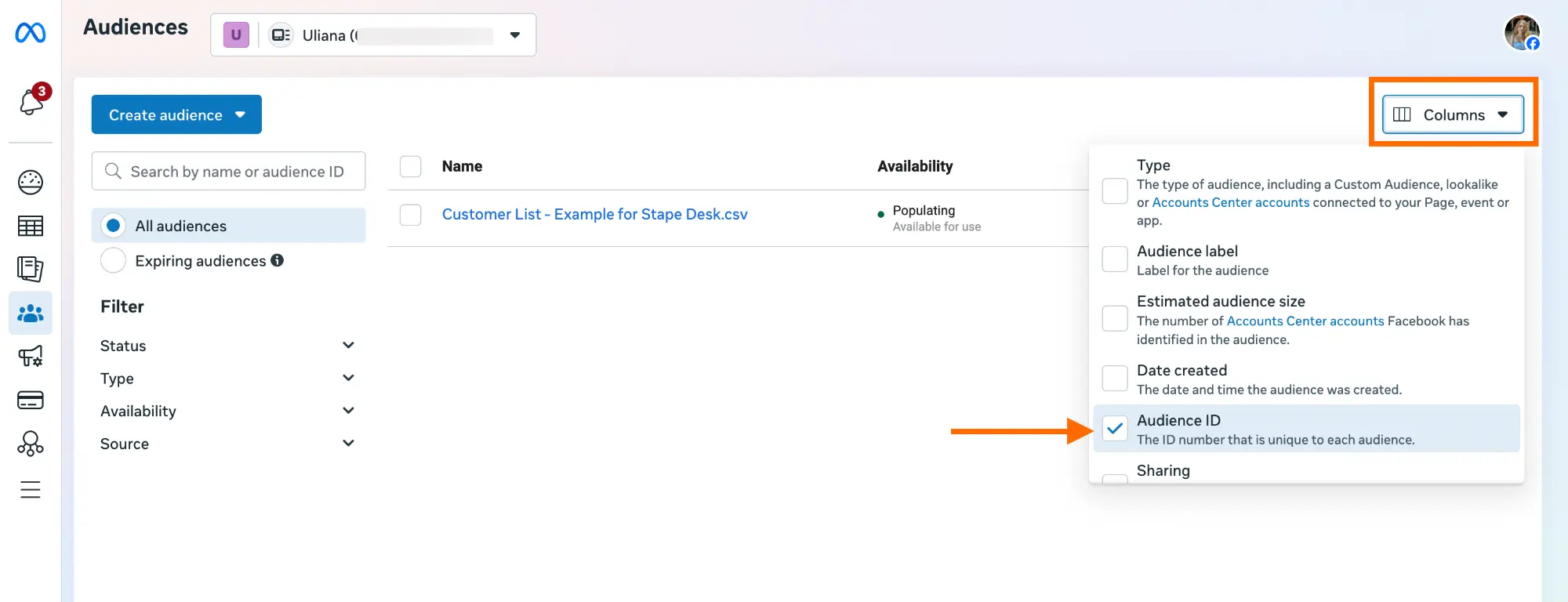This screenshot has height=602, width=1568.
Task: Select the Audiences people icon
Action: tap(30, 313)
